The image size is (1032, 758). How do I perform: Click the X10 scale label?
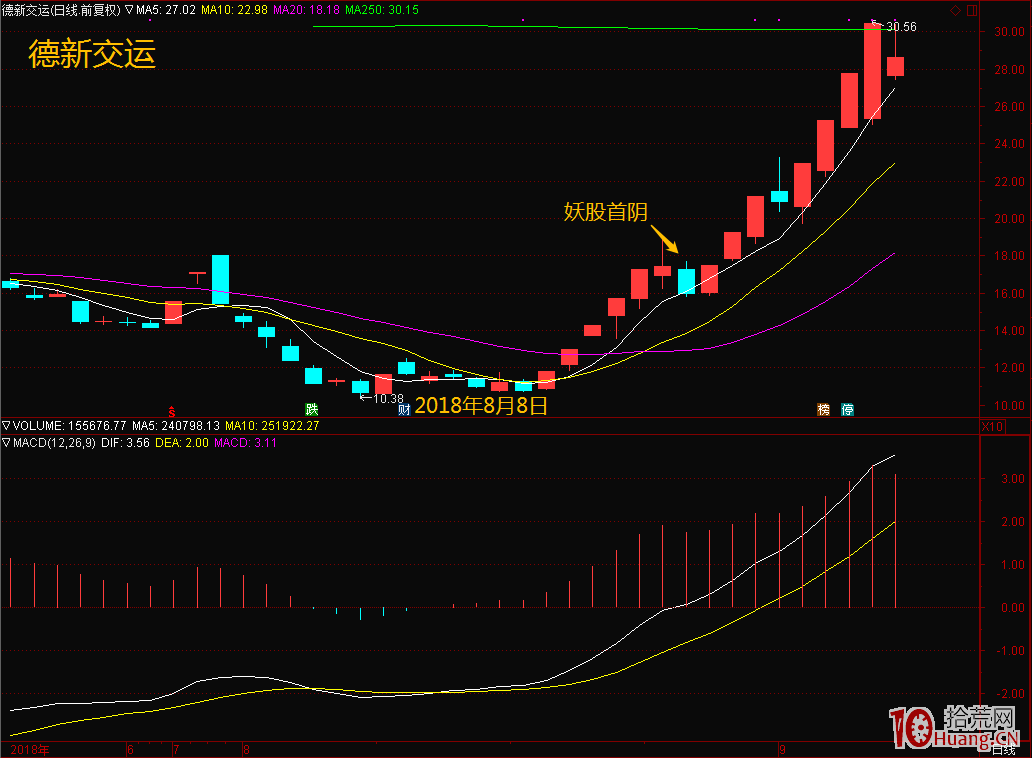tap(992, 426)
